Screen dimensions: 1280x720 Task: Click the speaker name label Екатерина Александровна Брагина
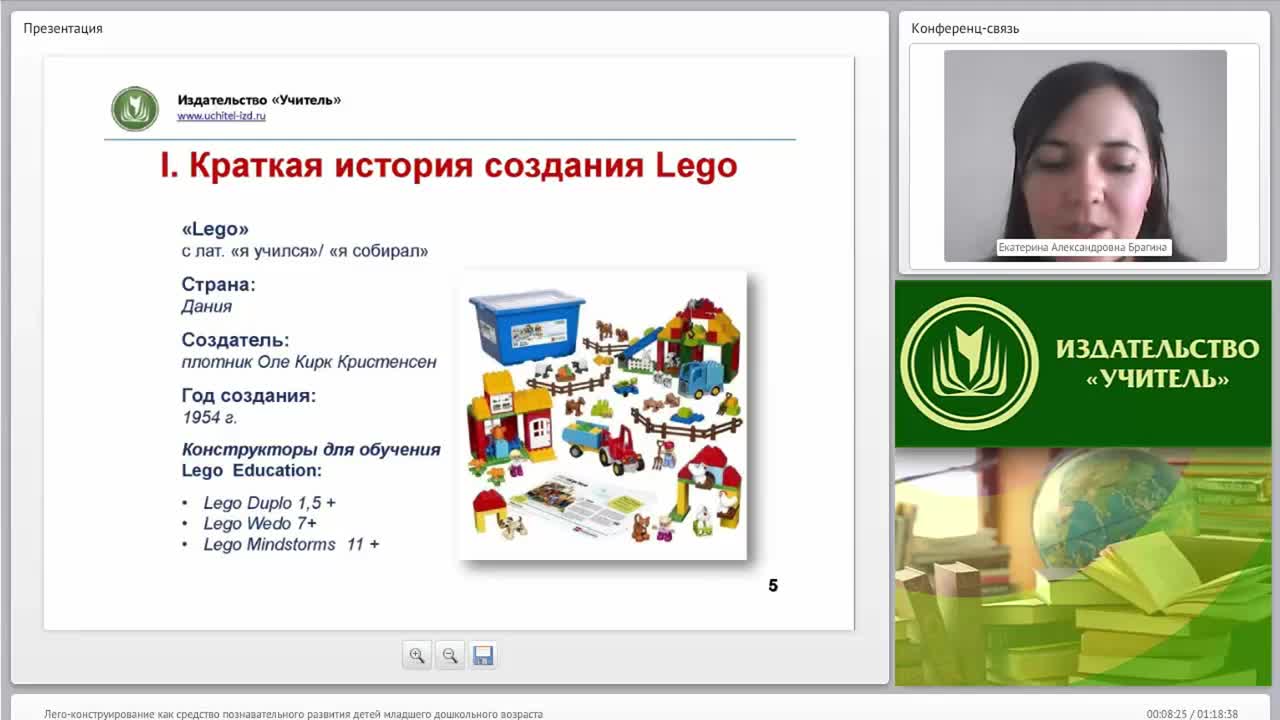tap(1083, 247)
